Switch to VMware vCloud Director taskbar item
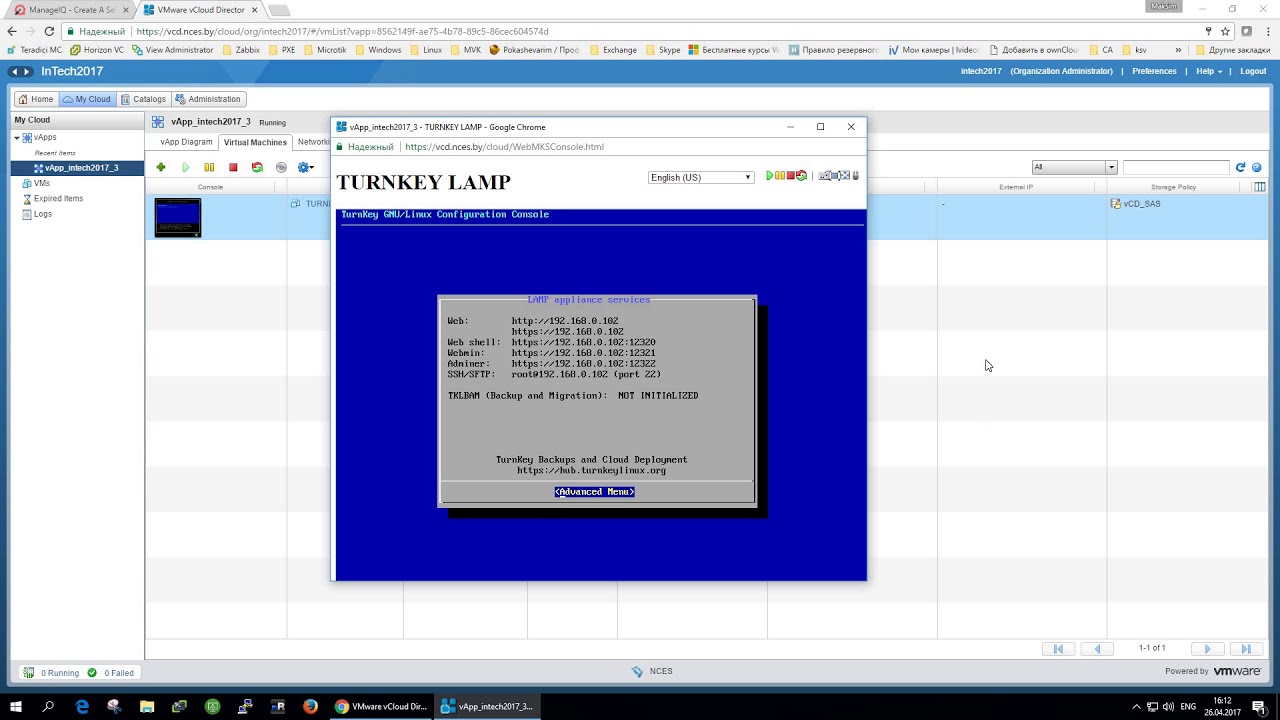Screen dimensions: 1280x720 click(380, 706)
